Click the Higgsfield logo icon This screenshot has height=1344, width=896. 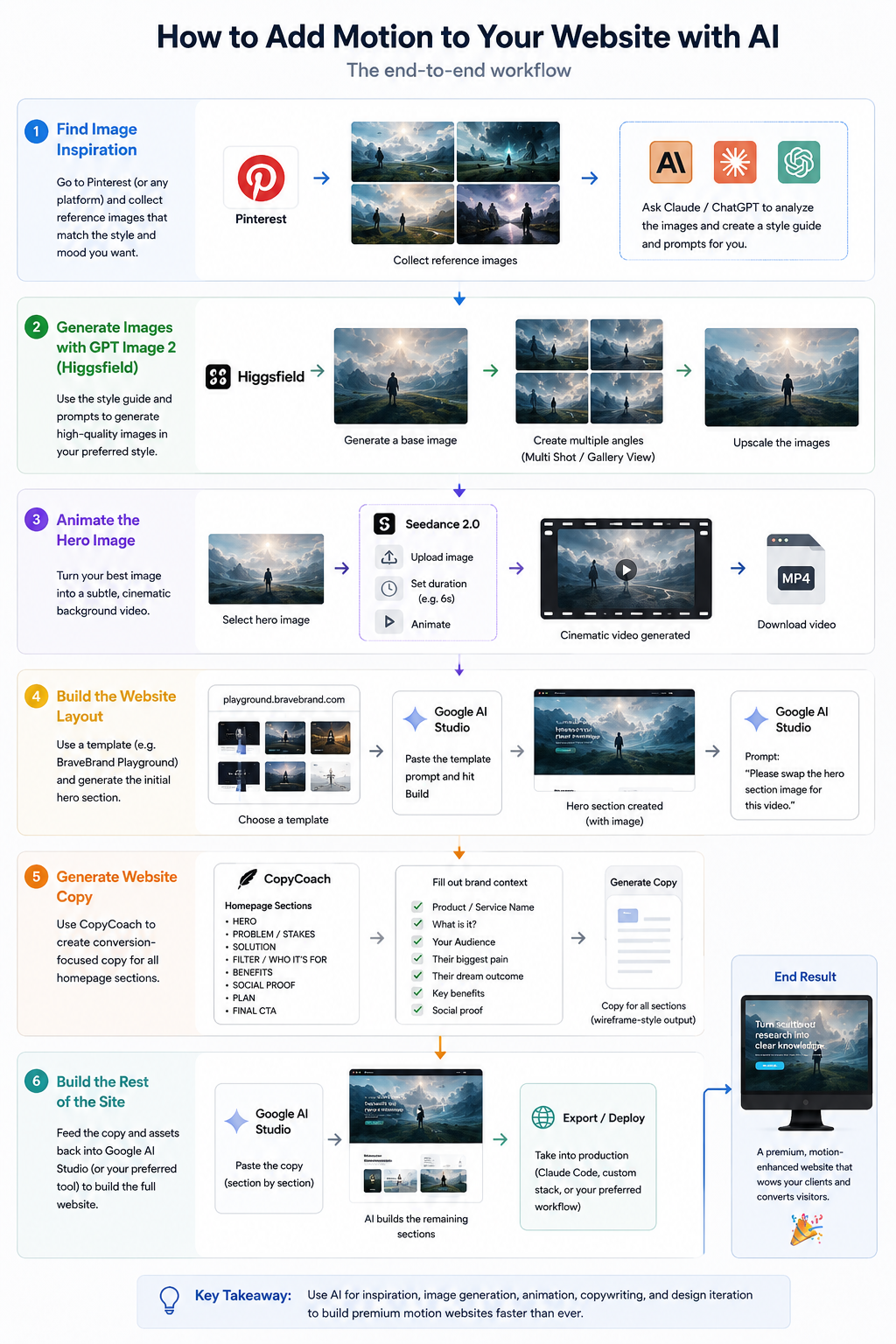[x=218, y=376]
